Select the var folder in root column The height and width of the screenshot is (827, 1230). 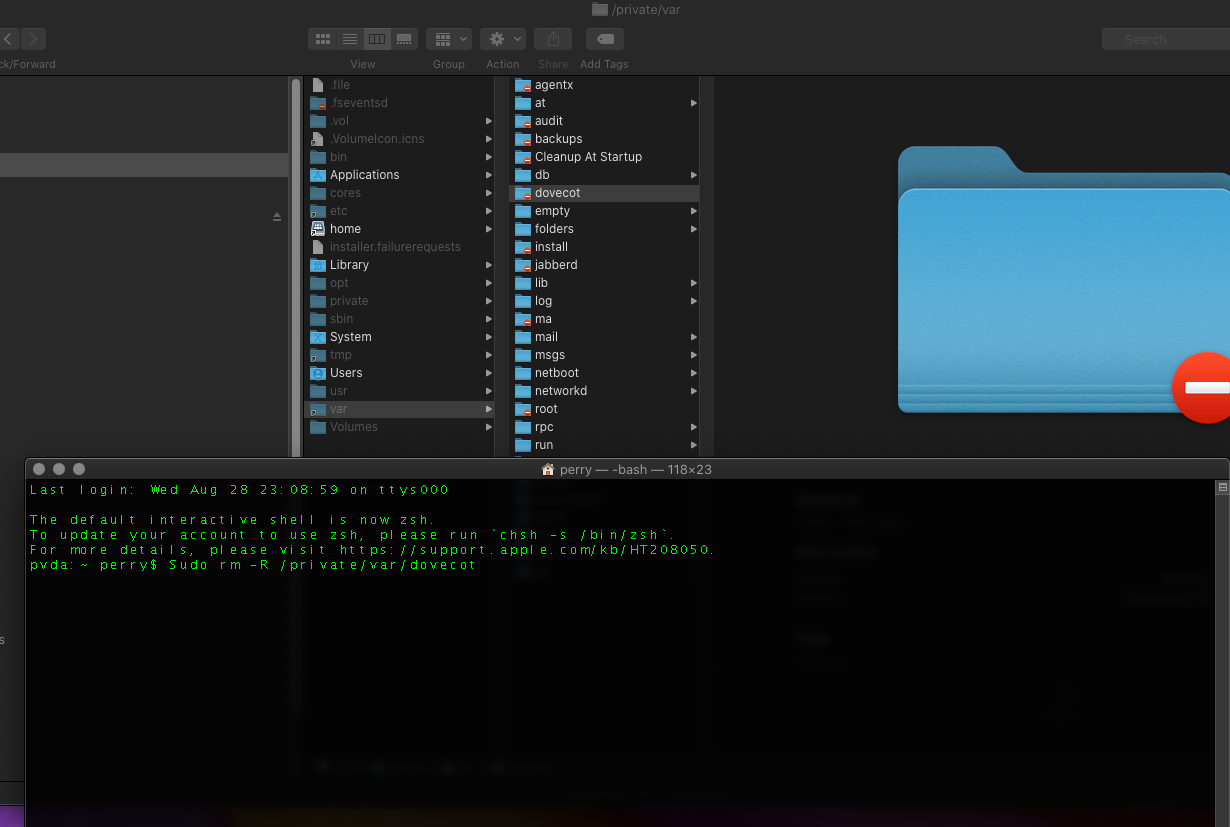click(x=400, y=409)
